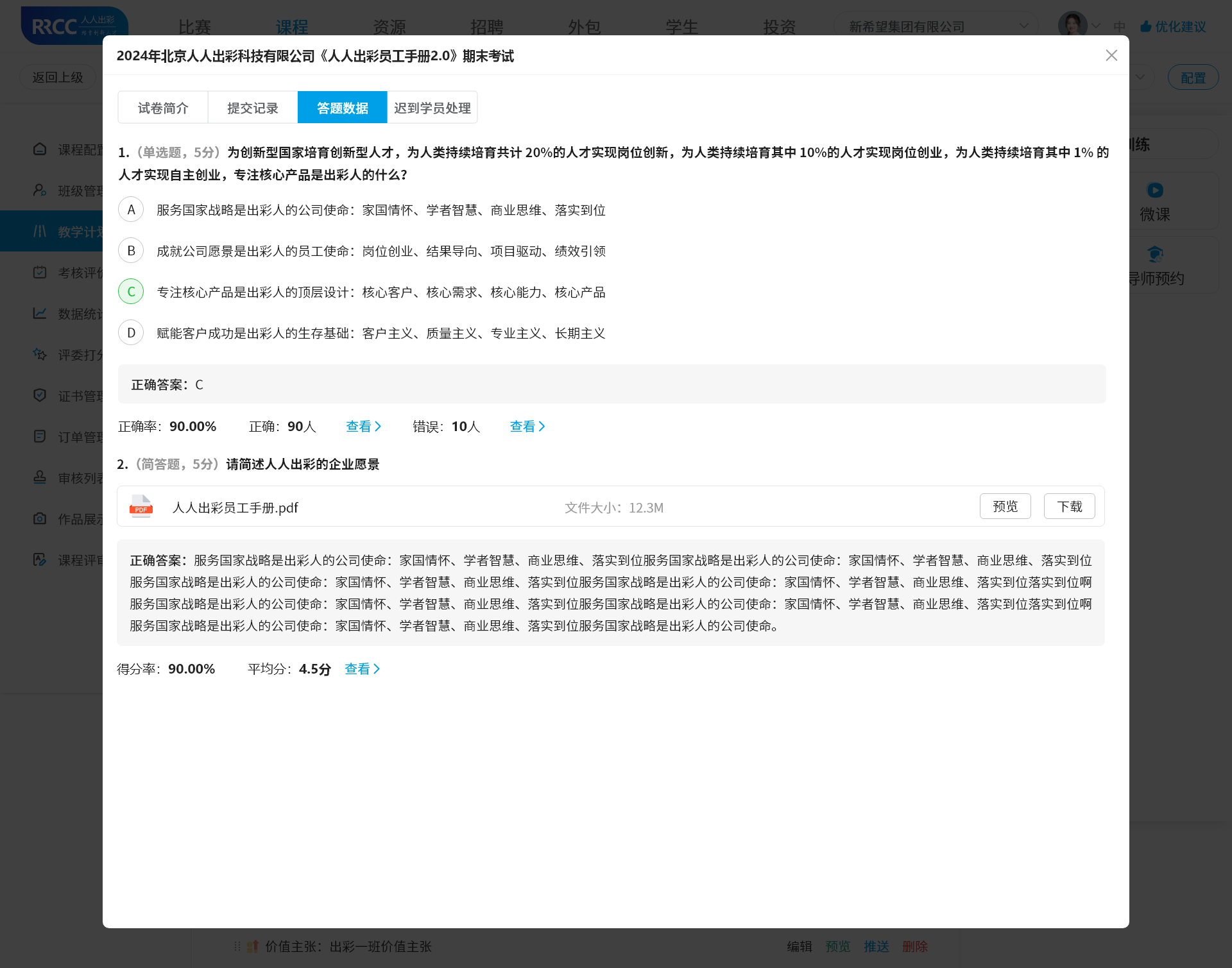Select option A radio circle
The image size is (1232, 968).
(x=131, y=210)
